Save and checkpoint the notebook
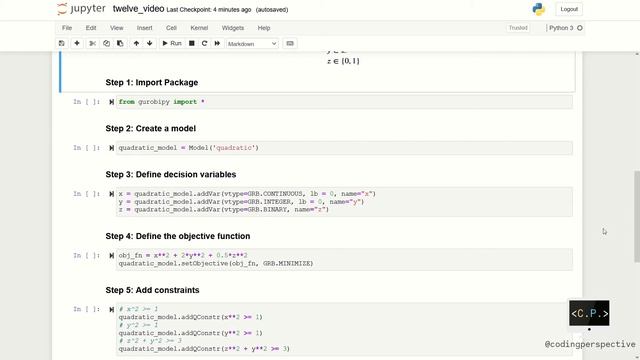 coord(62,43)
